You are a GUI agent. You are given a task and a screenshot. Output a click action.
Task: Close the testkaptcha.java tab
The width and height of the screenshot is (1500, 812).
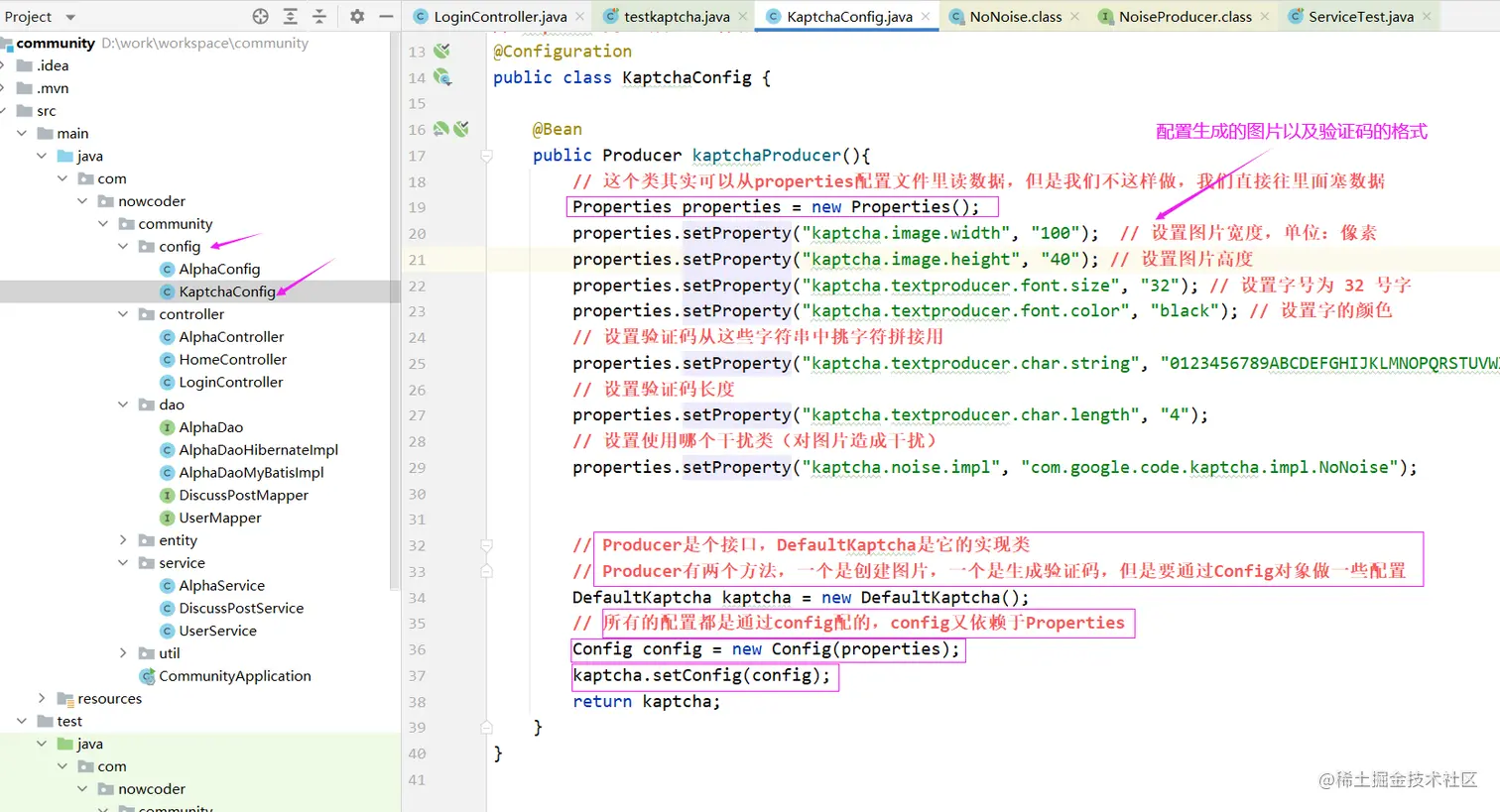click(743, 16)
